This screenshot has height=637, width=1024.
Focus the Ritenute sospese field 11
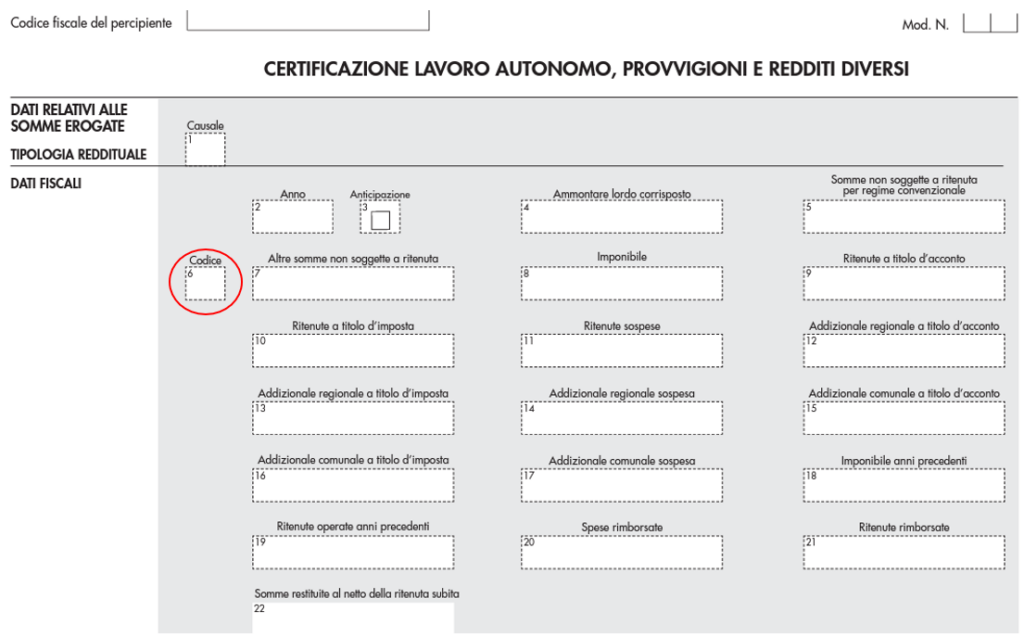click(622, 351)
